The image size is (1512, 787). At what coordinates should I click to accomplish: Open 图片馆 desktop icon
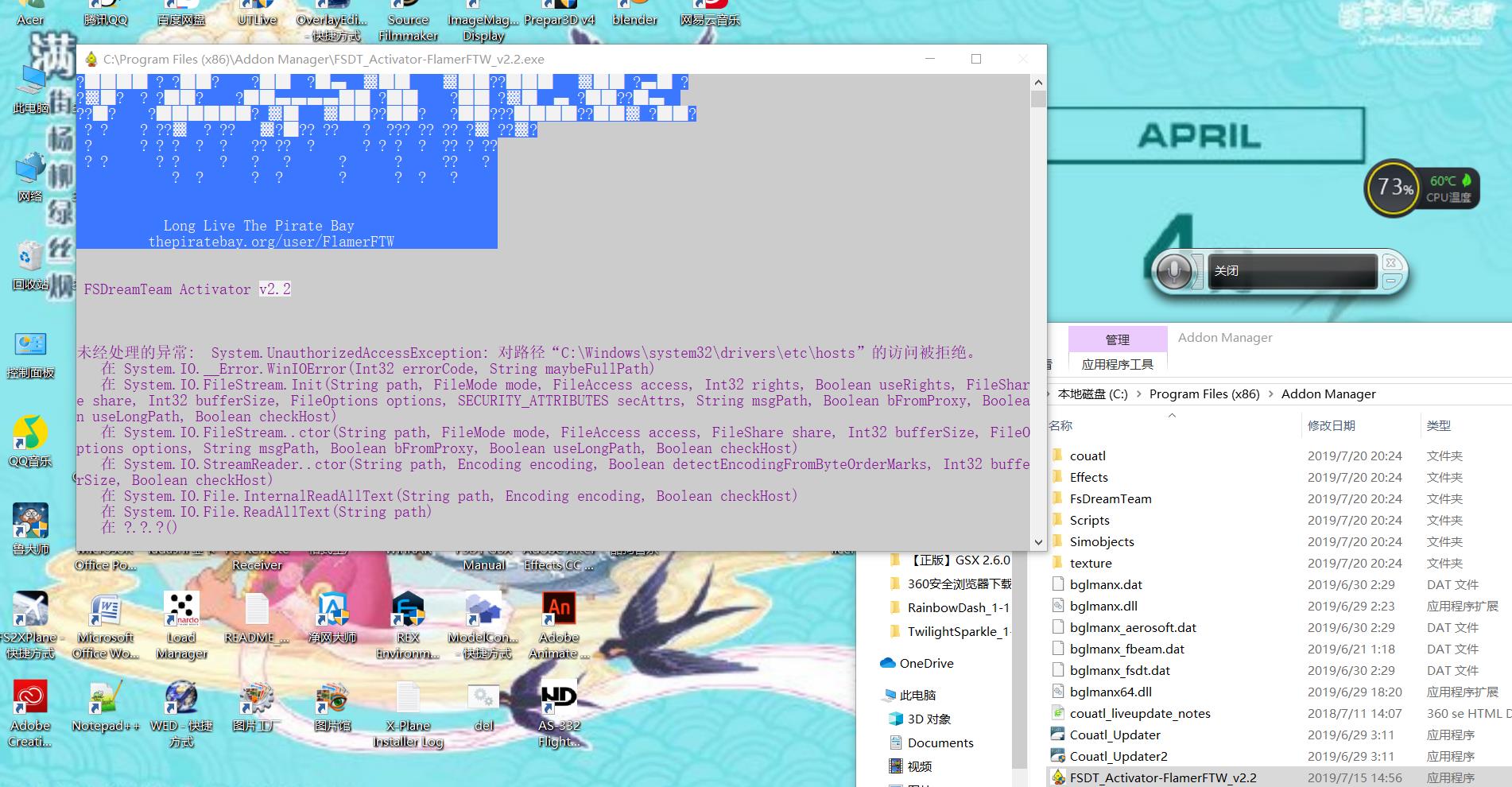click(332, 707)
